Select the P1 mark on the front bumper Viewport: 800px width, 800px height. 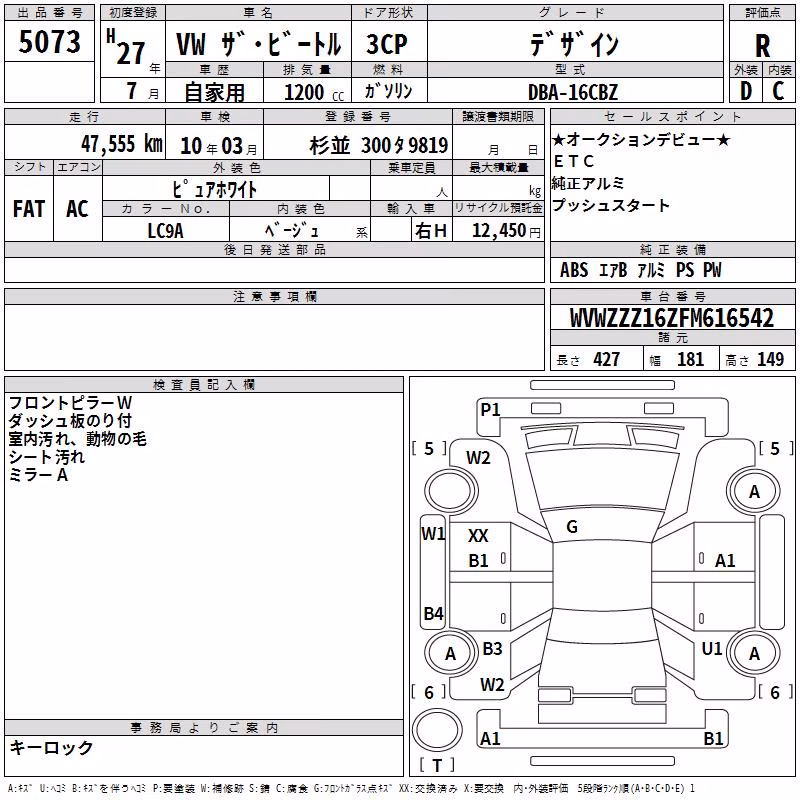click(490, 409)
